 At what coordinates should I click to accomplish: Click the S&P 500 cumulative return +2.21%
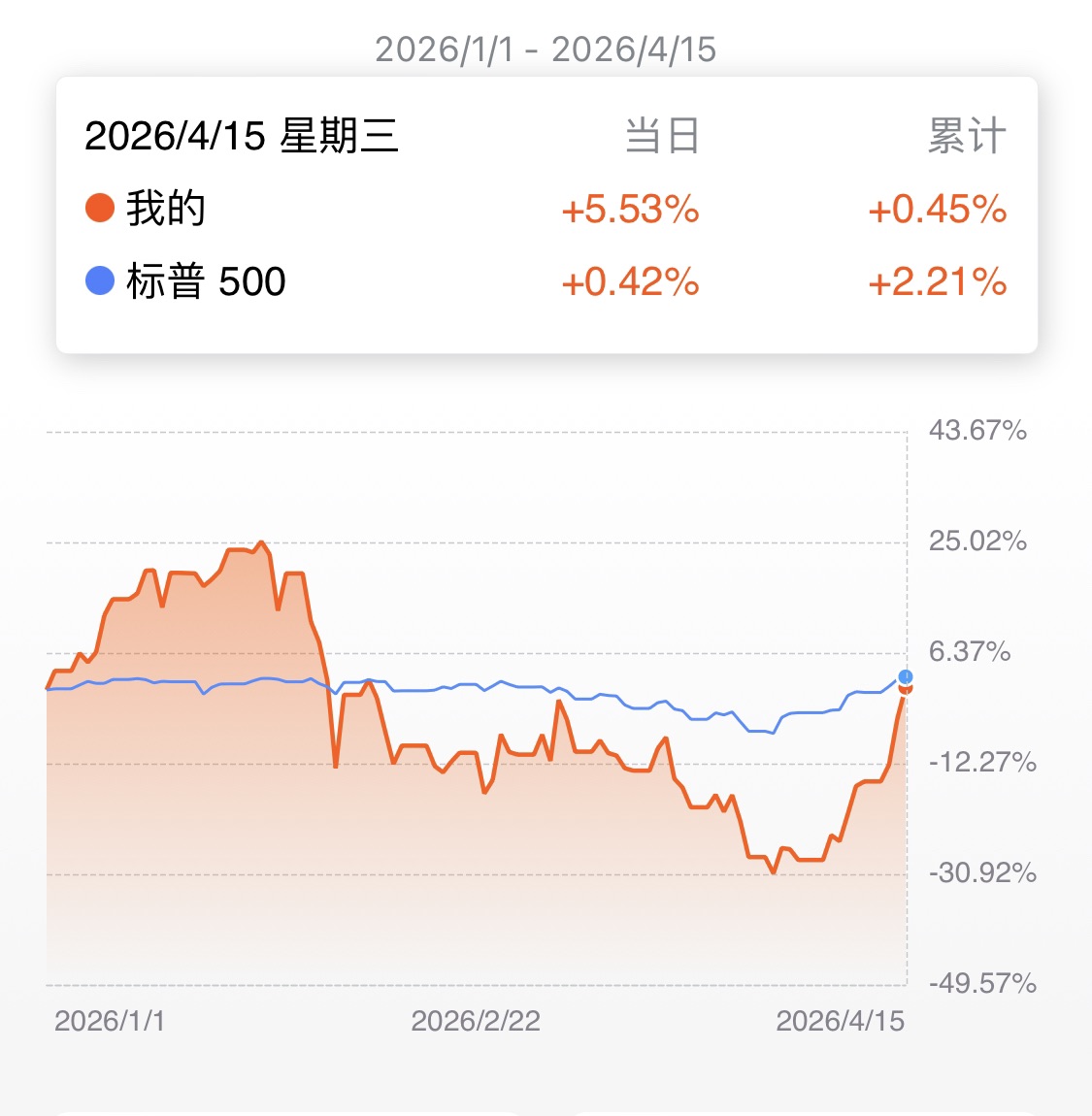coord(937,282)
